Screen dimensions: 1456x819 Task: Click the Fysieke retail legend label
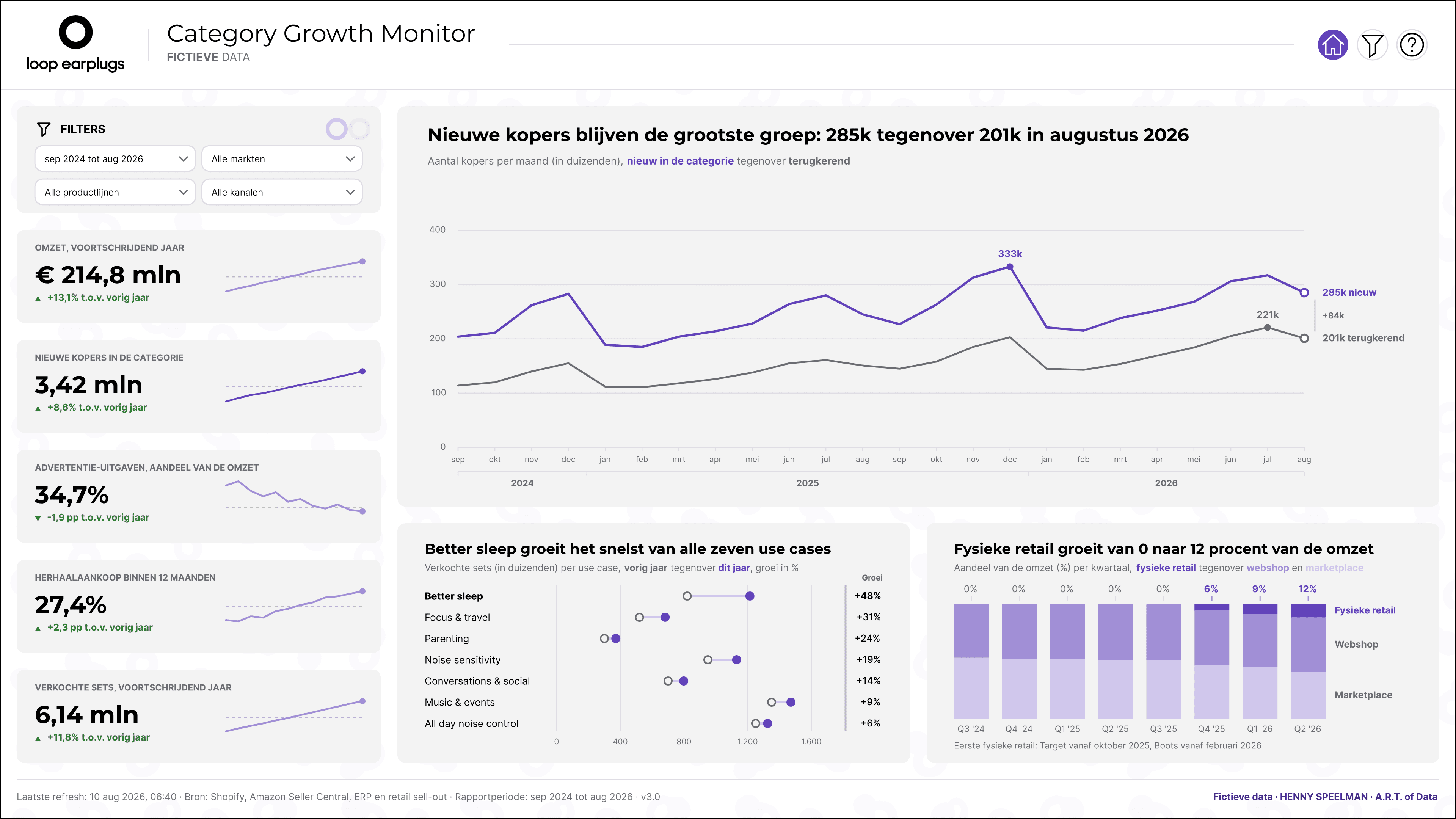(x=1365, y=610)
